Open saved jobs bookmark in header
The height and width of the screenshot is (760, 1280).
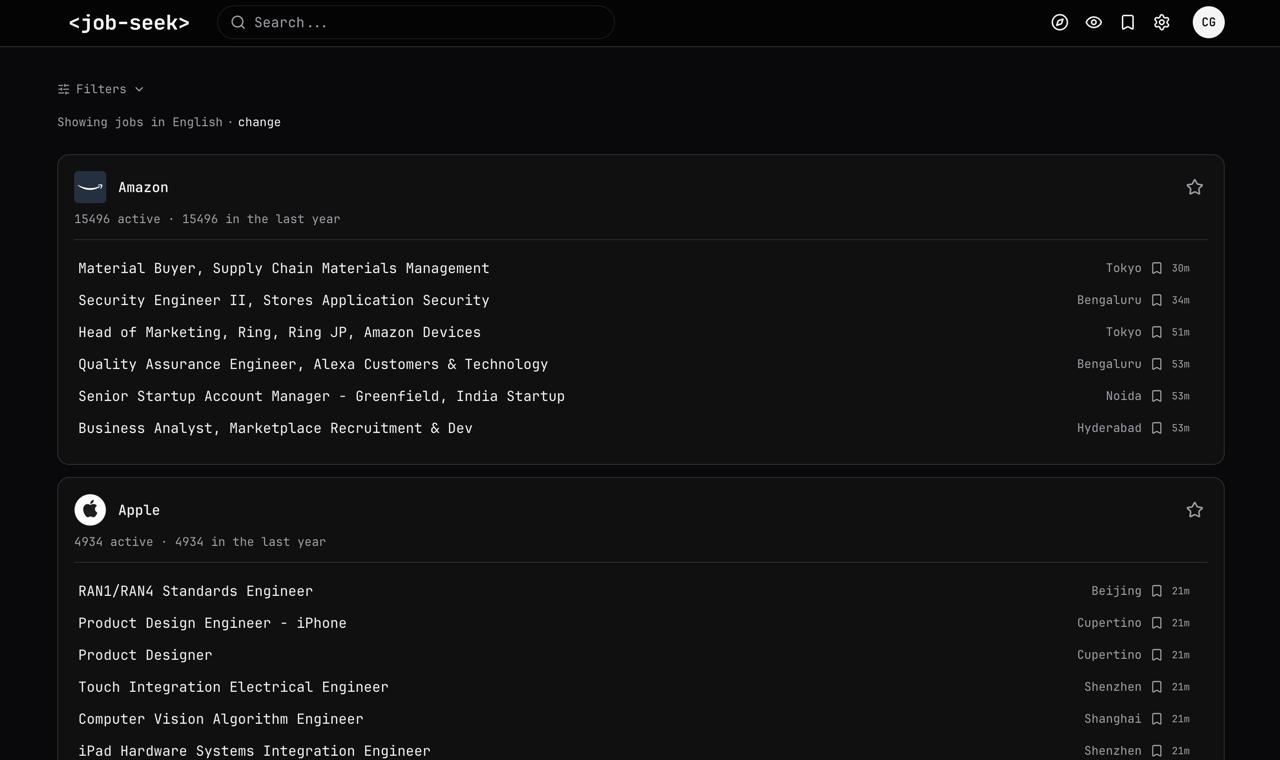[x=1128, y=22]
